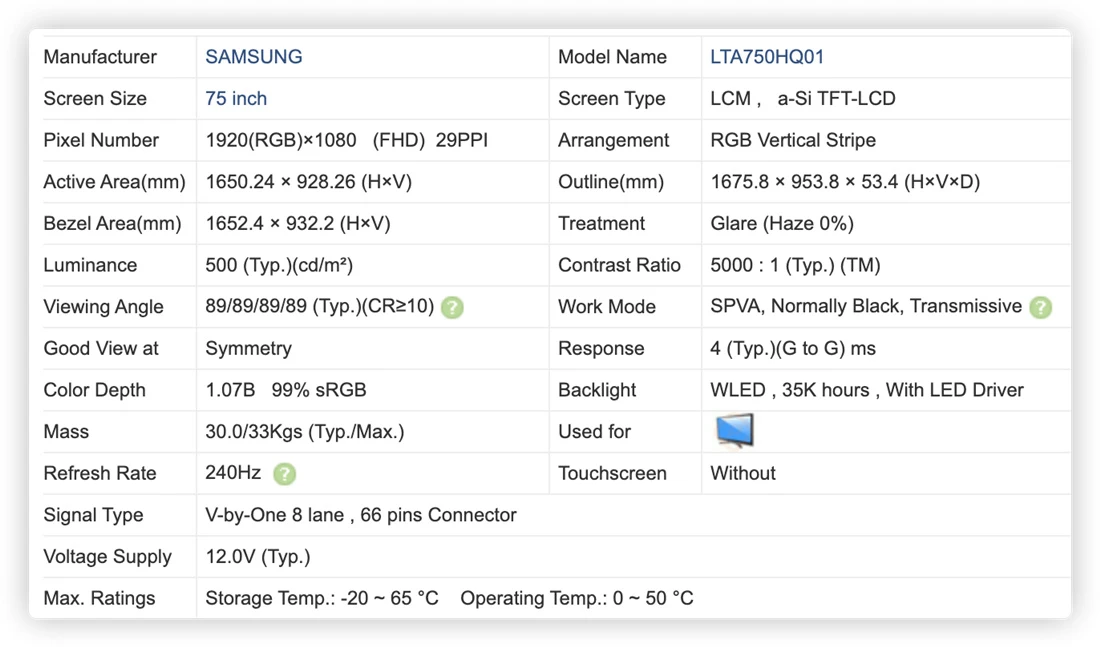Screen dimensions: 1100x647
Task: Click the Contrast Ratio label
Action: pyautogui.click(x=619, y=265)
